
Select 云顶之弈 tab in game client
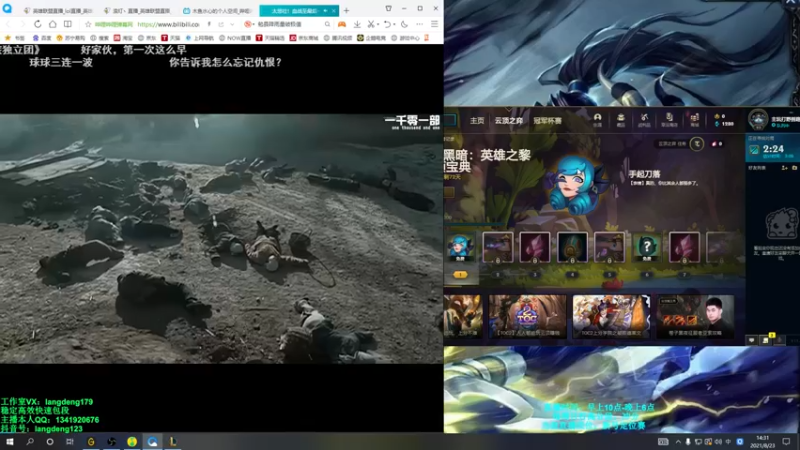tap(508, 121)
